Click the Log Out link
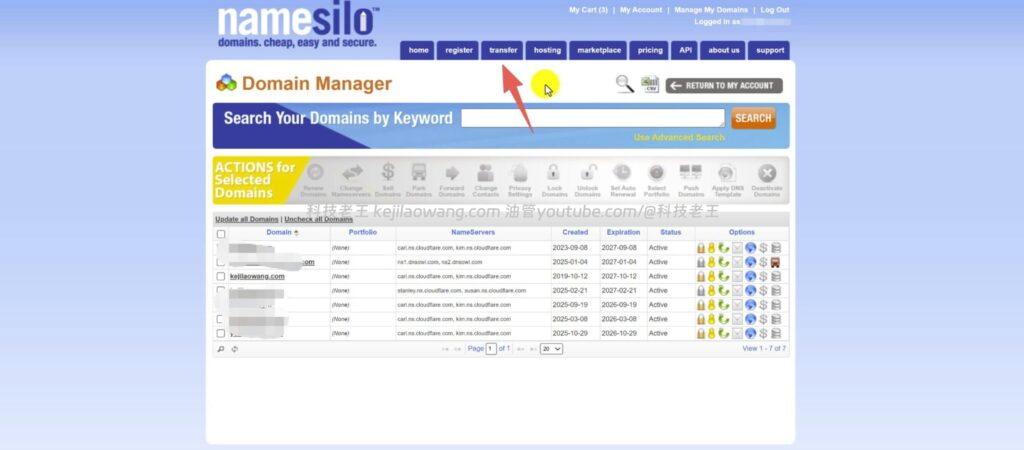 click(775, 10)
